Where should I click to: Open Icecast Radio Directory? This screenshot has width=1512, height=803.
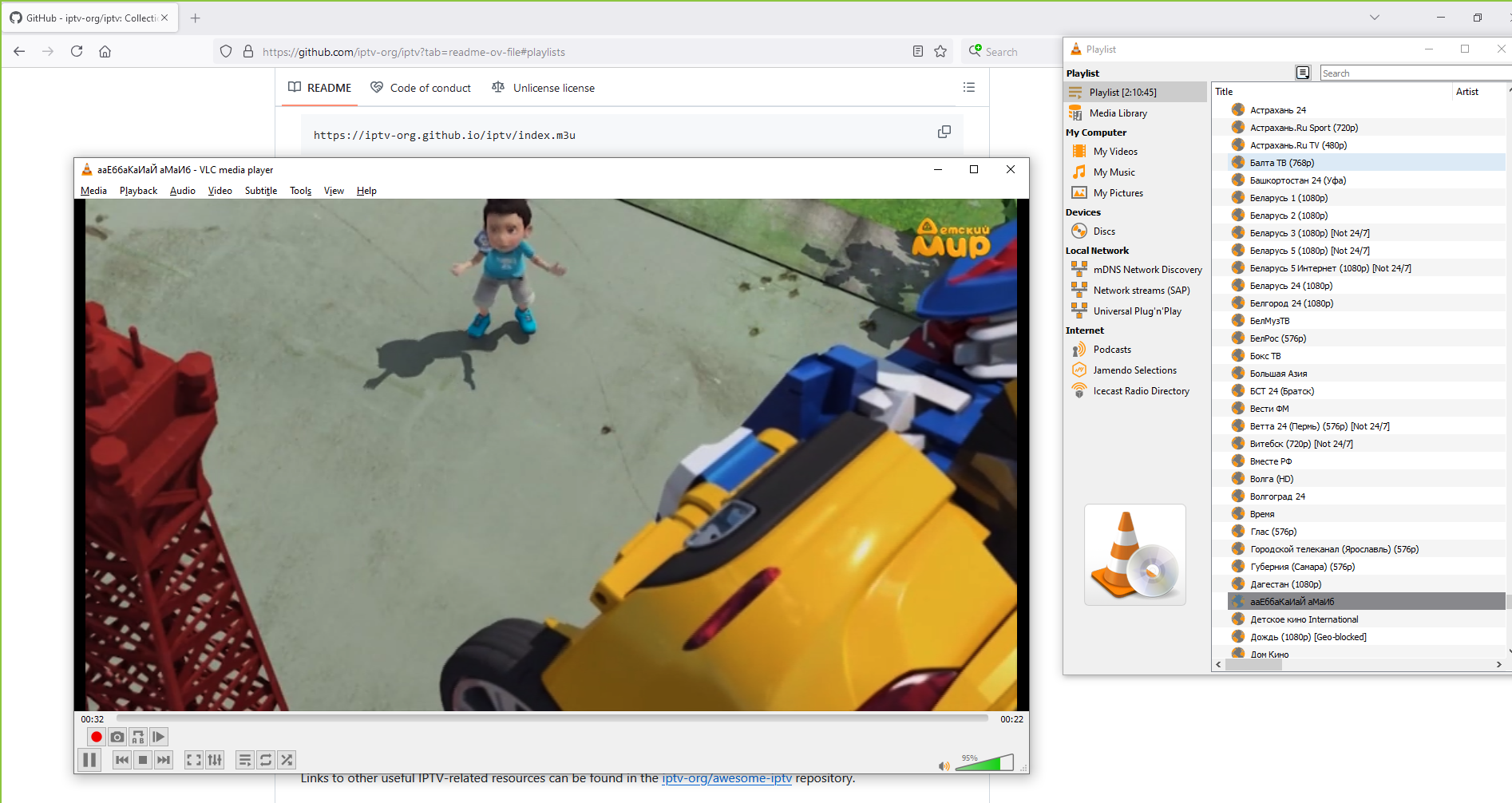[x=1136, y=391]
